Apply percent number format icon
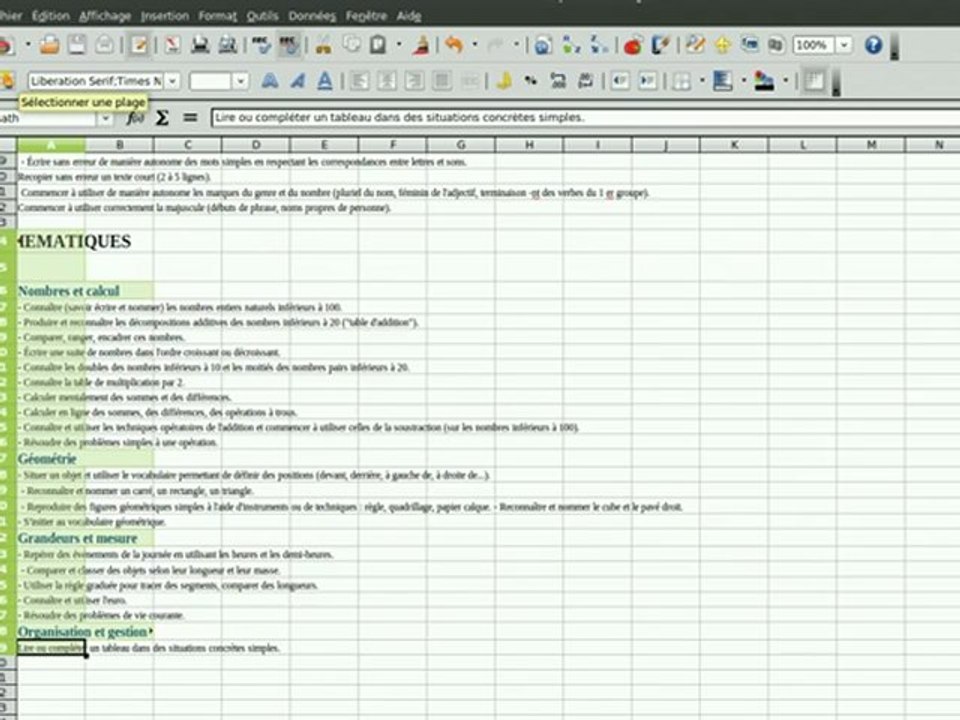 point(531,81)
